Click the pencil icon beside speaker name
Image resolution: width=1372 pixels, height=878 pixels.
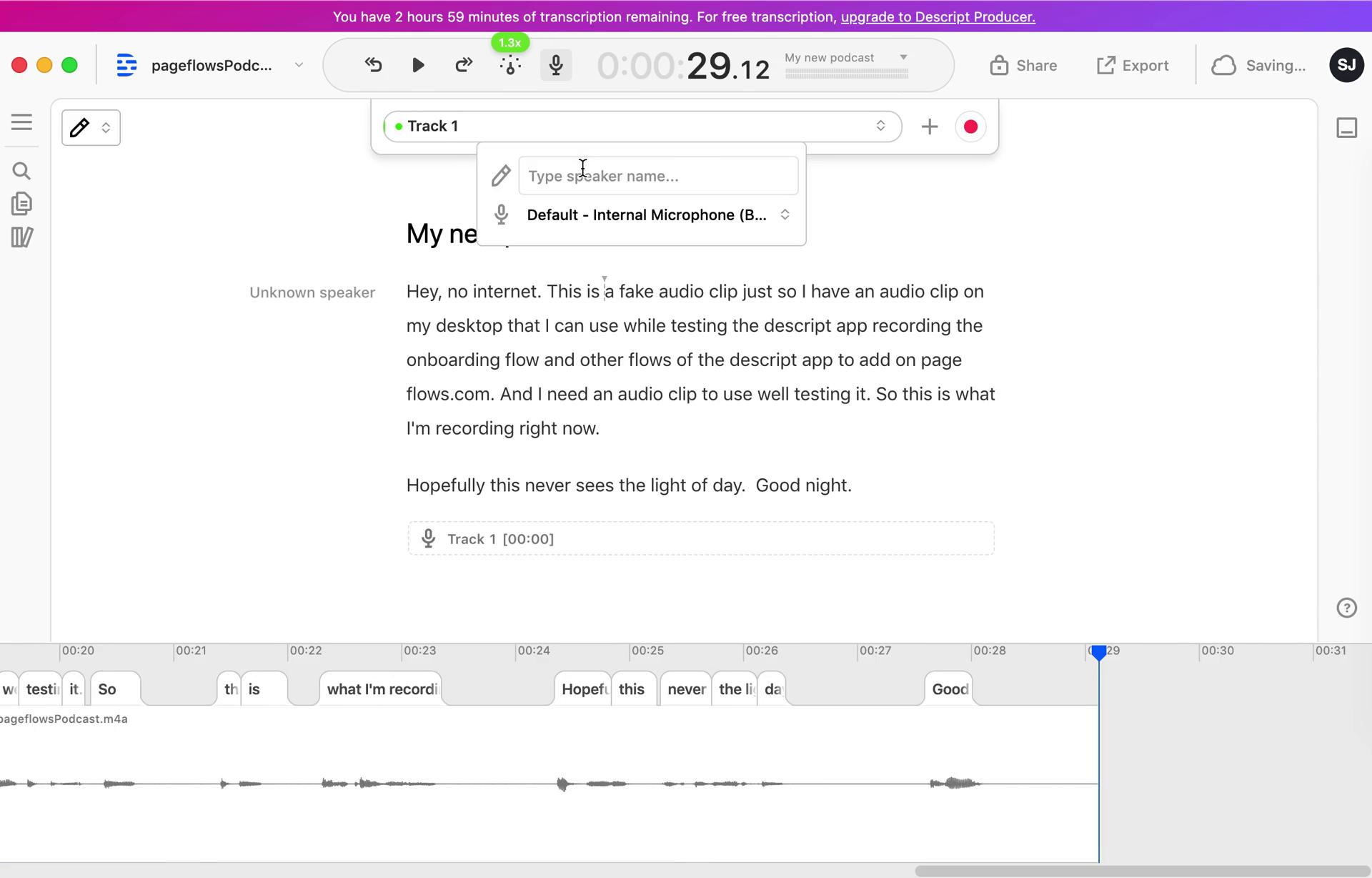pyautogui.click(x=501, y=176)
